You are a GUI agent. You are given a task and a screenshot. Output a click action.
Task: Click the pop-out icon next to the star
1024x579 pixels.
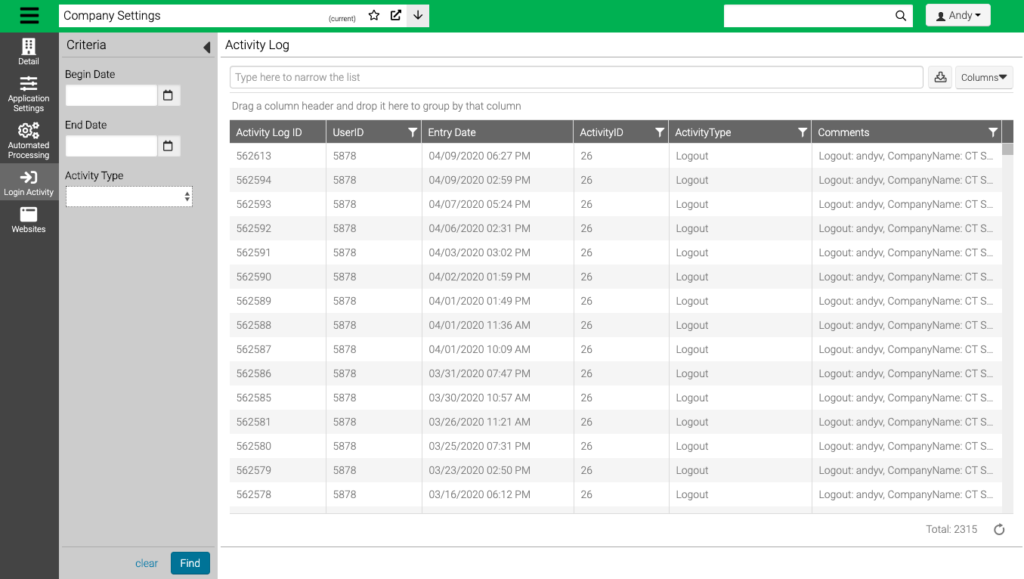[x=393, y=15]
